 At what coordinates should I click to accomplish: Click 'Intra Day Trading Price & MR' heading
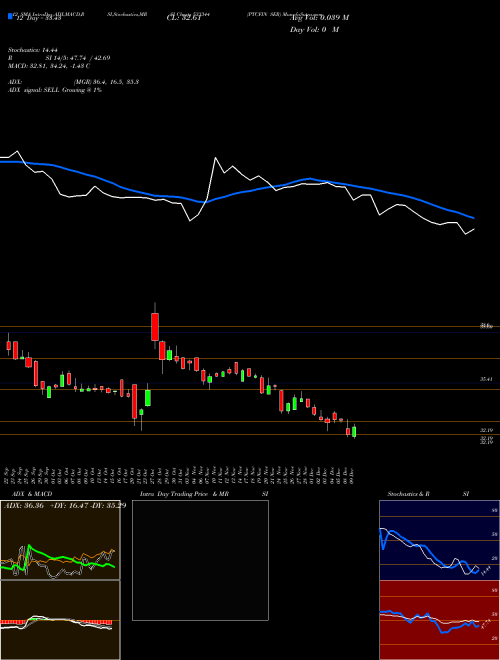coord(184,494)
